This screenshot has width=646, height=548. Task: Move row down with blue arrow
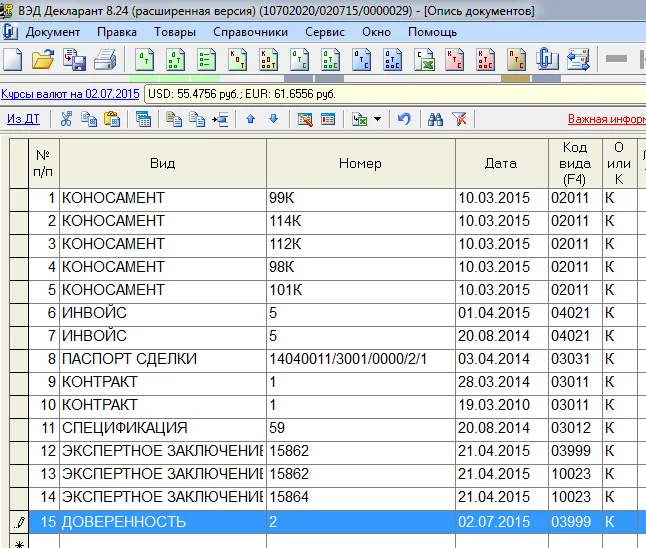coord(274,119)
